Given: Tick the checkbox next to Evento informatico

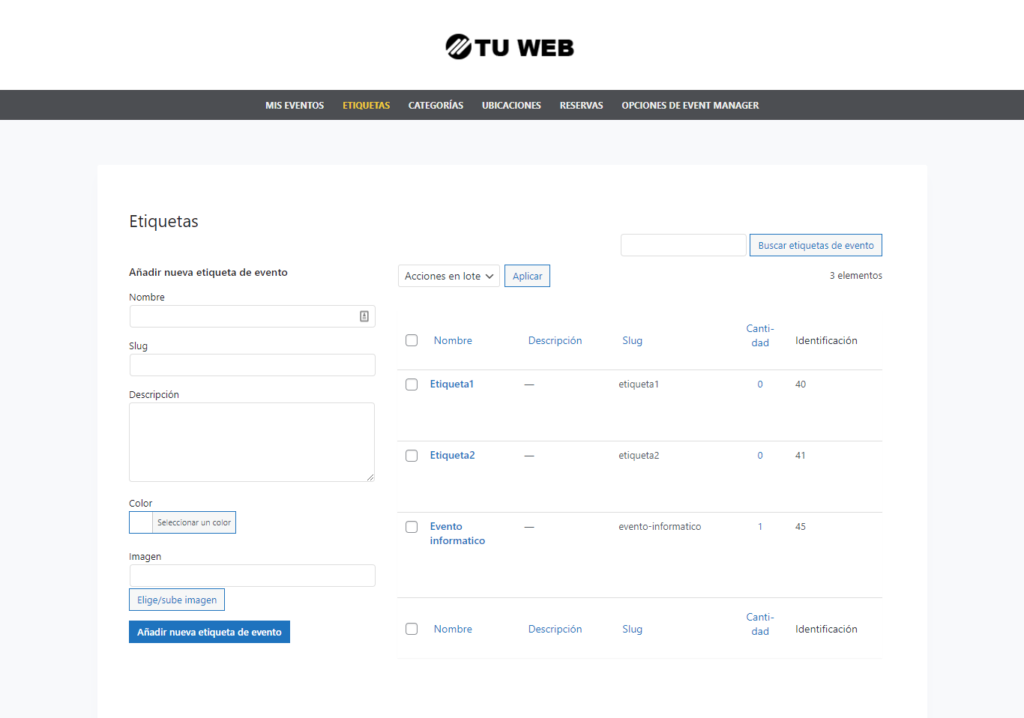Looking at the screenshot, I should [x=411, y=526].
